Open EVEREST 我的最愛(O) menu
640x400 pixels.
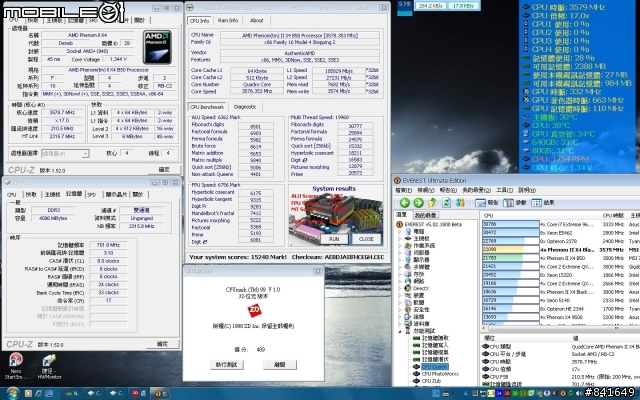(476, 190)
